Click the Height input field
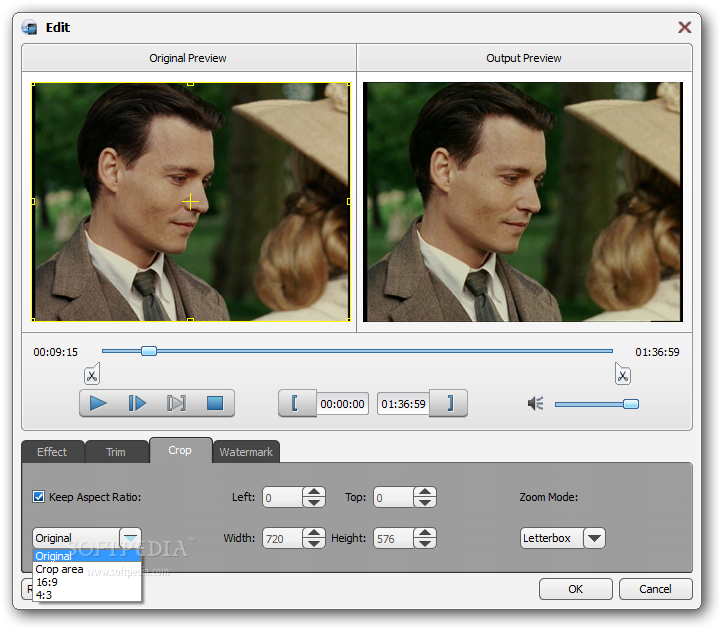The height and width of the screenshot is (630, 722). tap(394, 538)
